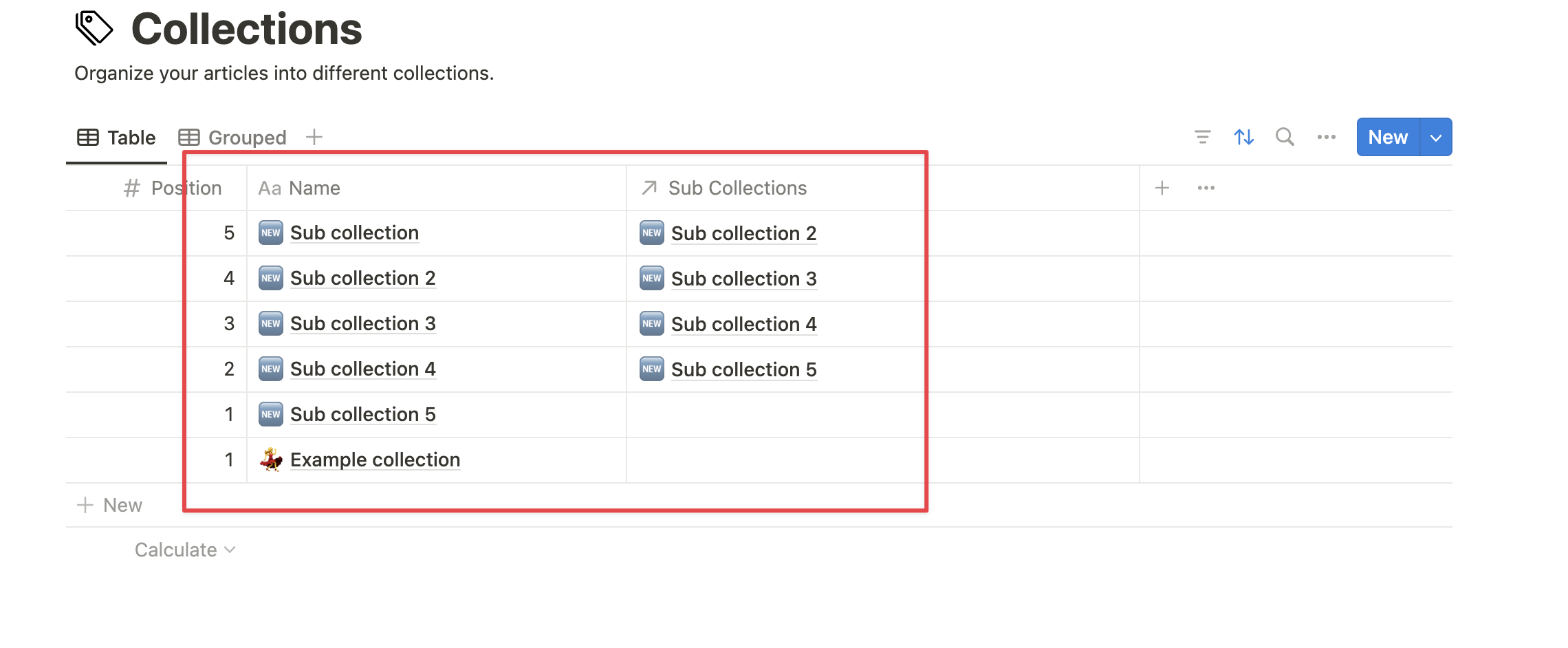This screenshot has height=648, width=1568.
Task: Open the column options ellipsis in the header
Action: tap(1206, 188)
